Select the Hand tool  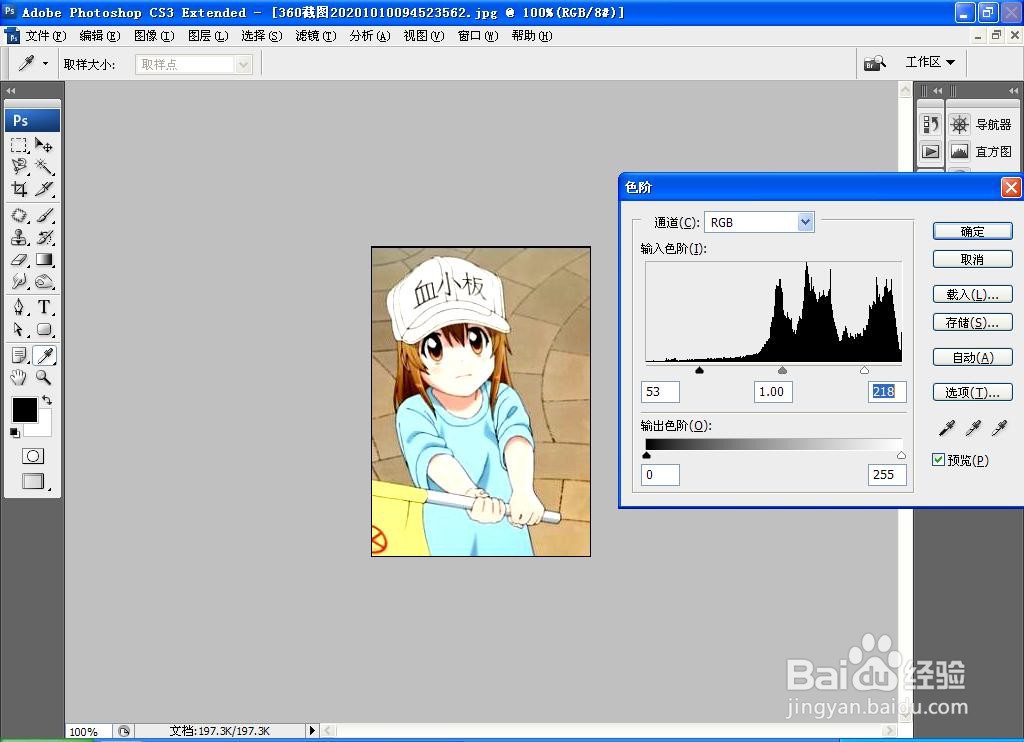[x=19, y=378]
